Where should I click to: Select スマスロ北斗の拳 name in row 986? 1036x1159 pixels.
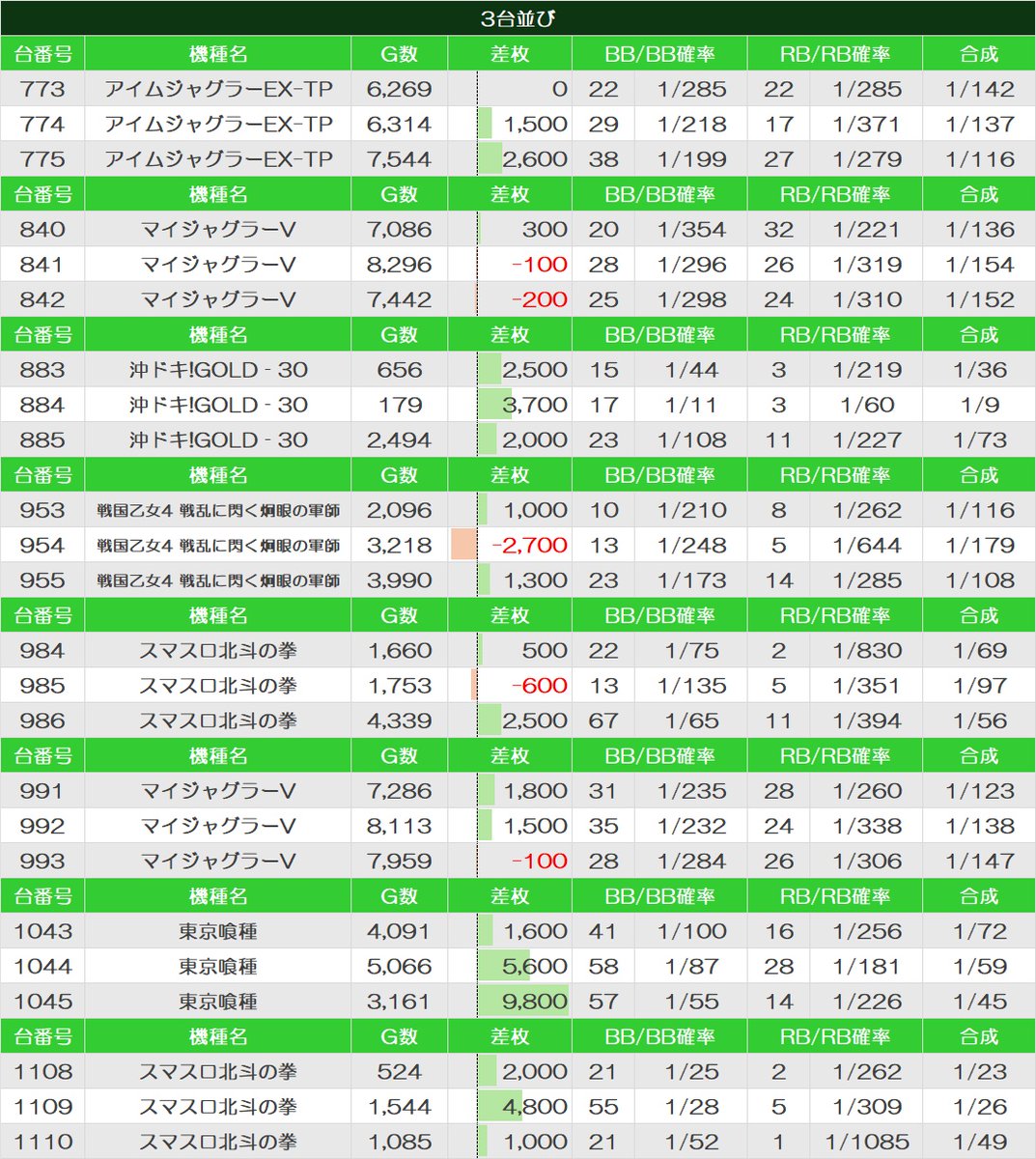click(218, 721)
